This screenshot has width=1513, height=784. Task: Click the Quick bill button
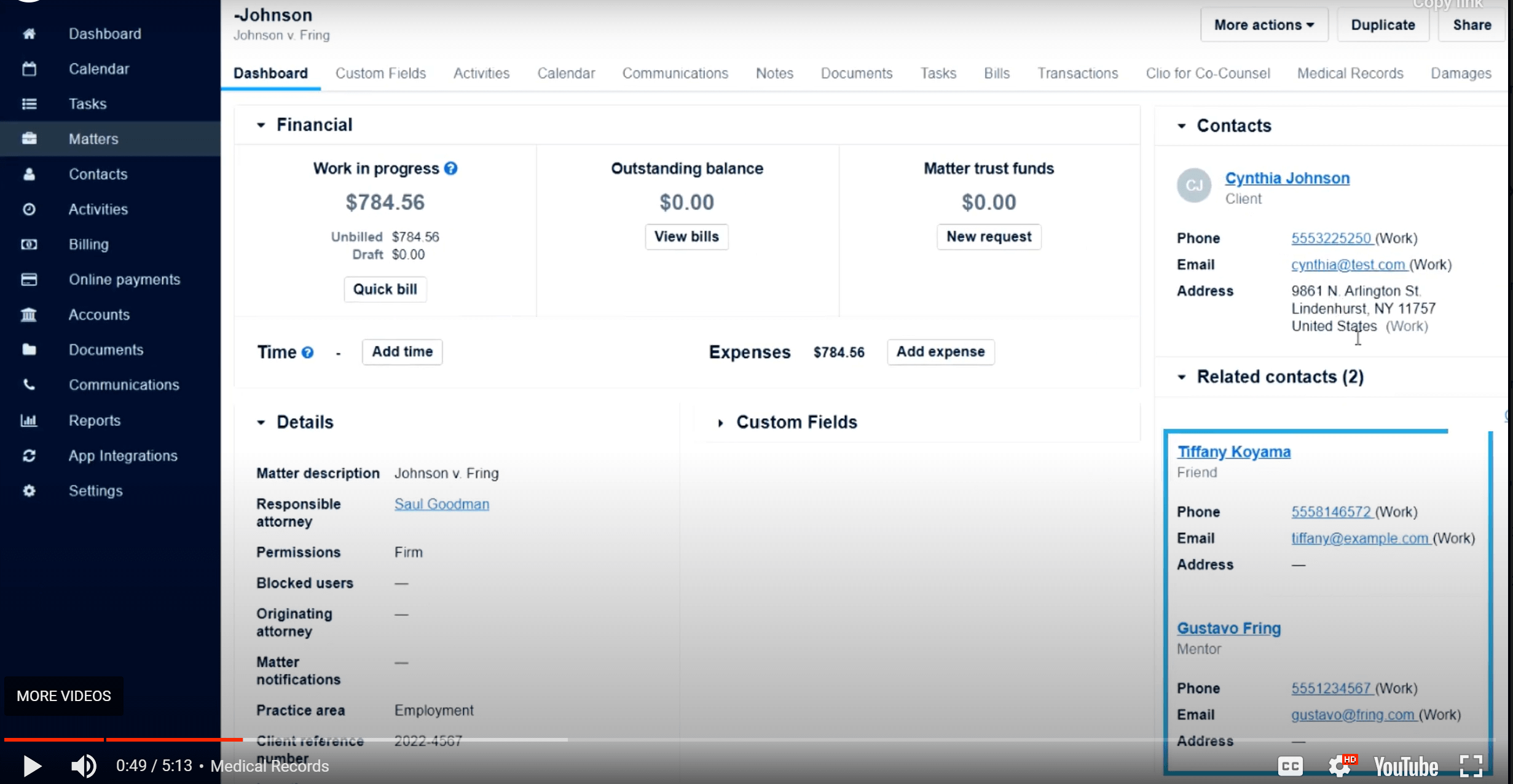tap(385, 289)
